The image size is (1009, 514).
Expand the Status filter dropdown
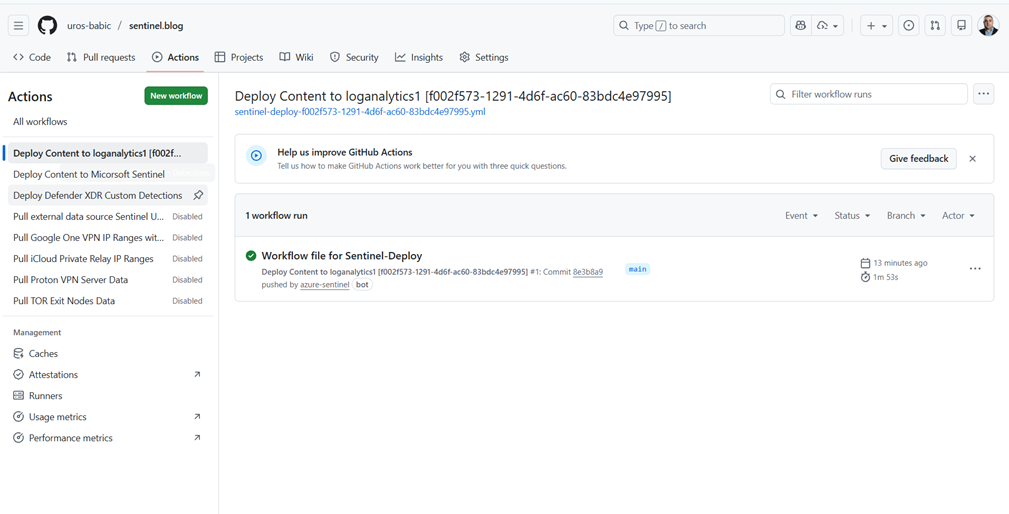[852, 216]
